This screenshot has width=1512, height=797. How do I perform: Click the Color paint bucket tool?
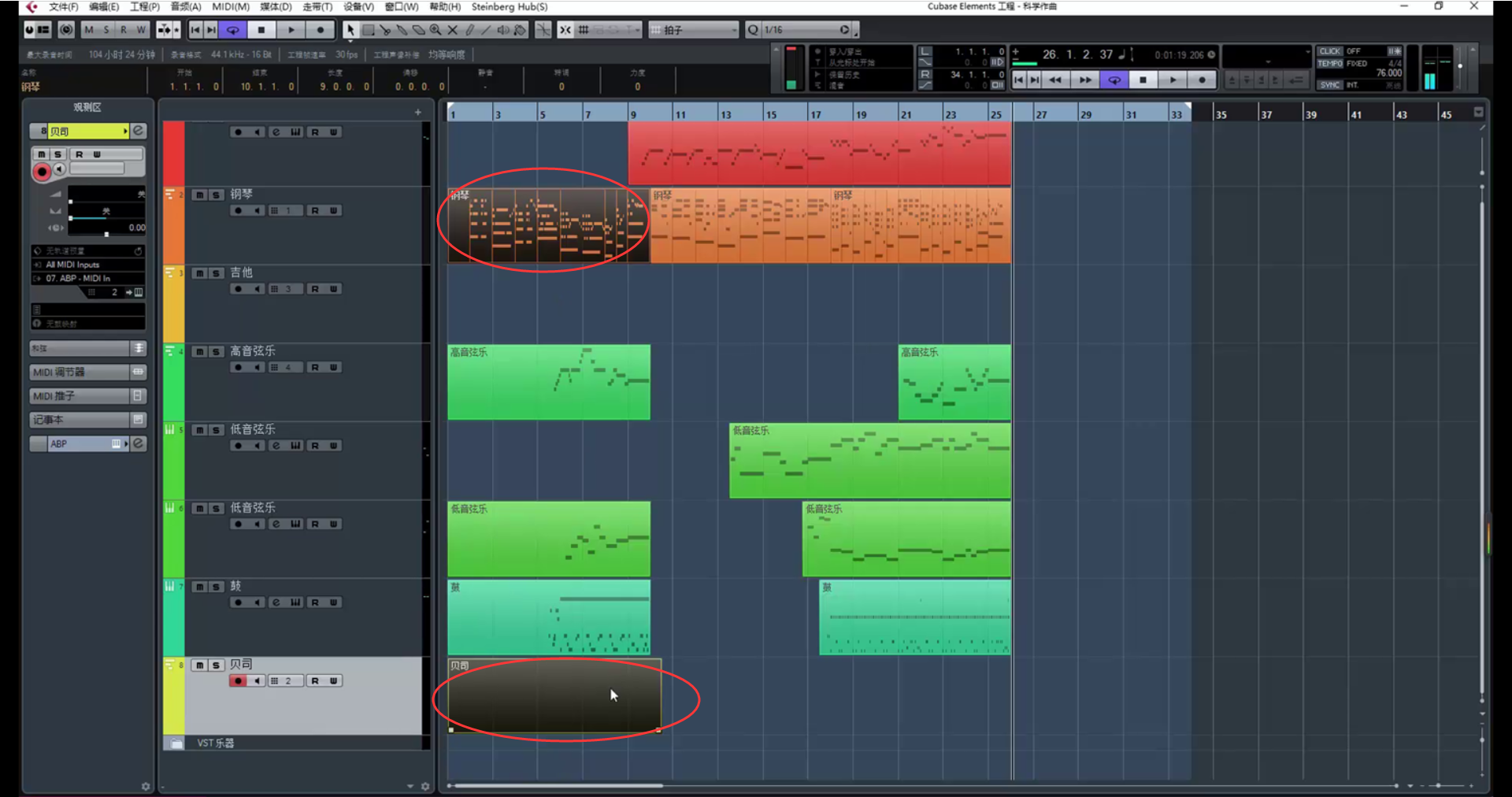tap(521, 30)
